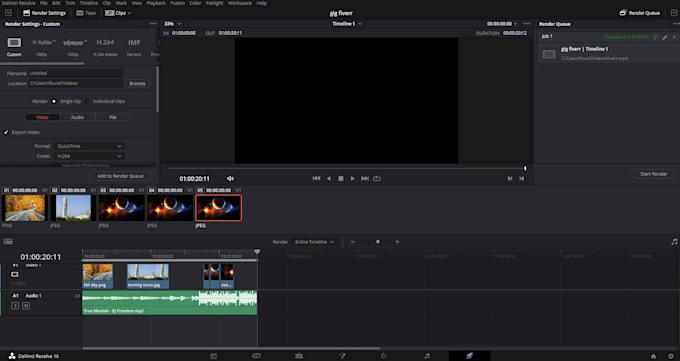This screenshot has height=361, width=680.
Task: Open the viewer zoom percentage dropdown
Action: (x=173, y=24)
